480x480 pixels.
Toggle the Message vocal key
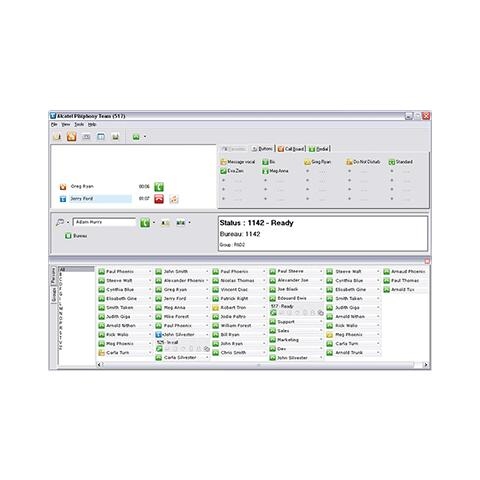pyautogui.click(x=238, y=162)
